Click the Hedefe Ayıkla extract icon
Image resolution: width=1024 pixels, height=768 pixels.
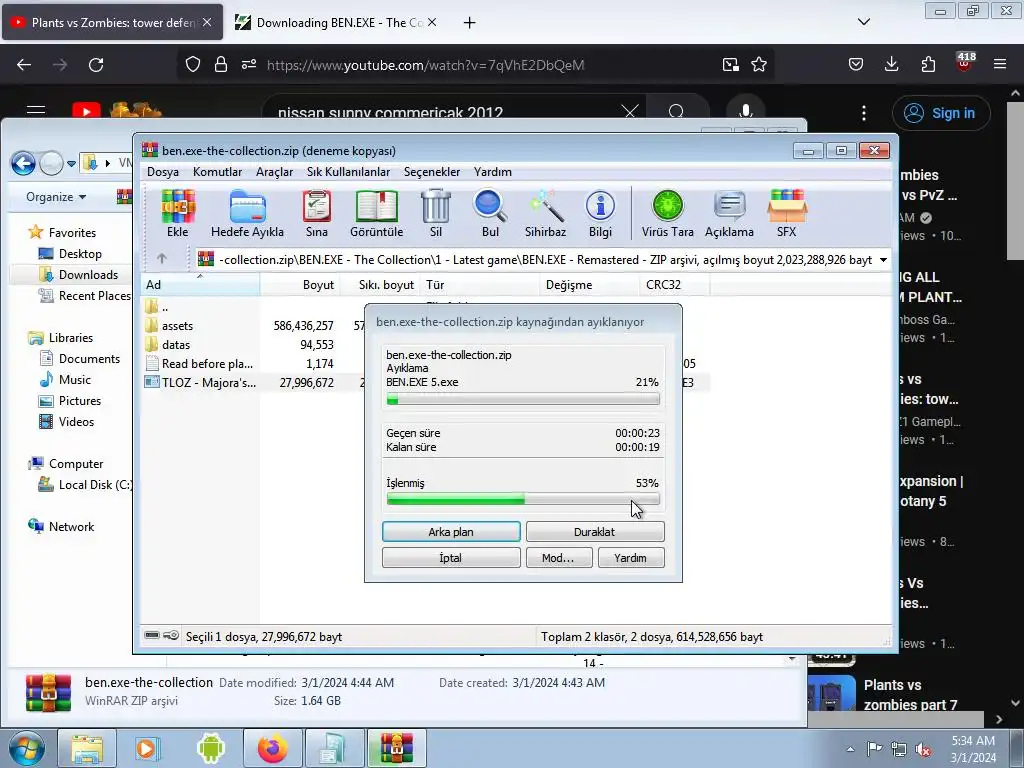click(248, 214)
